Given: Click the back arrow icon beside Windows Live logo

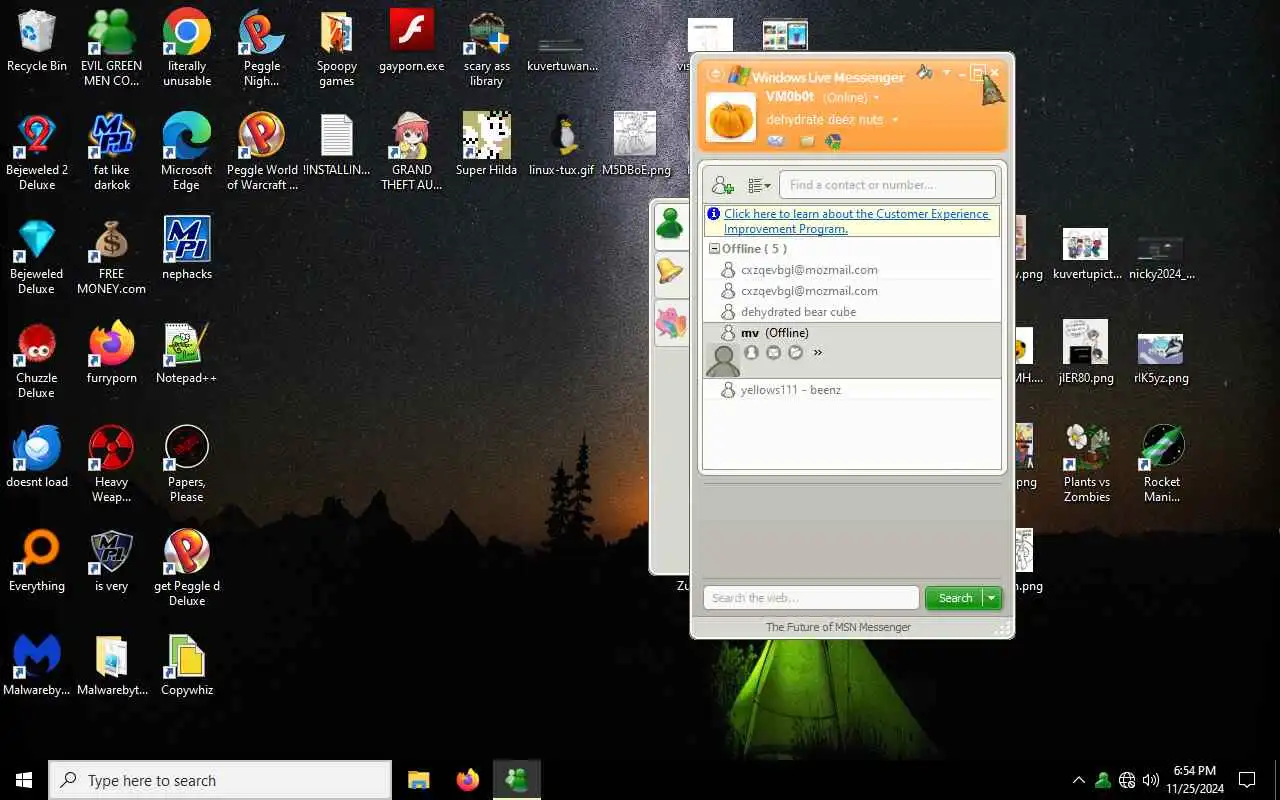Looking at the screenshot, I should pos(715,75).
